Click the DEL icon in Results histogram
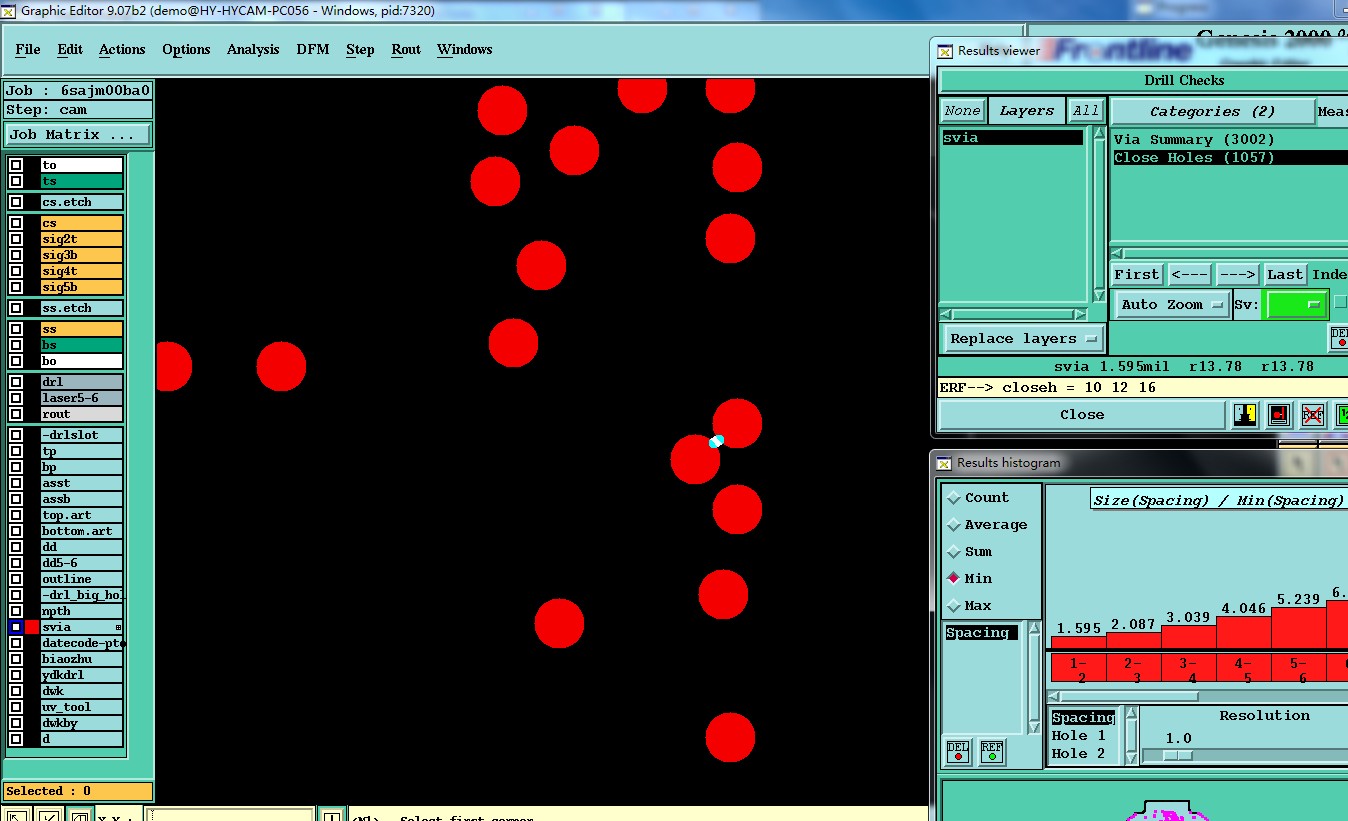This screenshot has height=821, width=1348. point(958,751)
